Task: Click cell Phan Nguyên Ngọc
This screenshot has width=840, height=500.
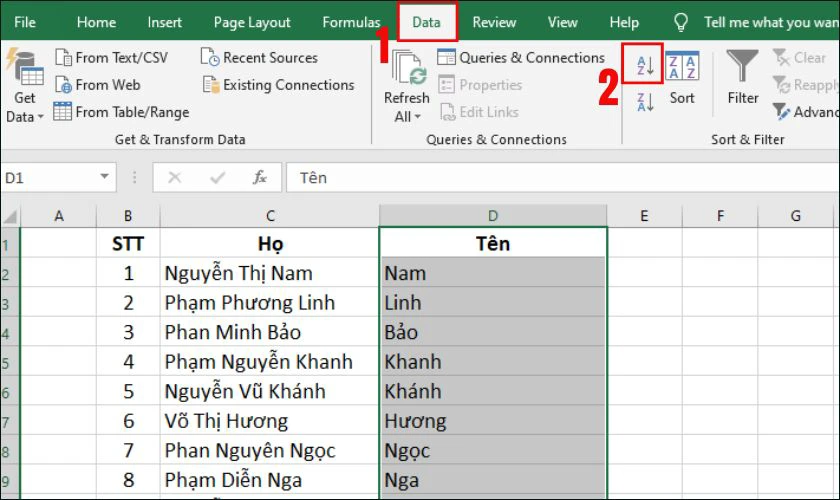Action: (270, 450)
